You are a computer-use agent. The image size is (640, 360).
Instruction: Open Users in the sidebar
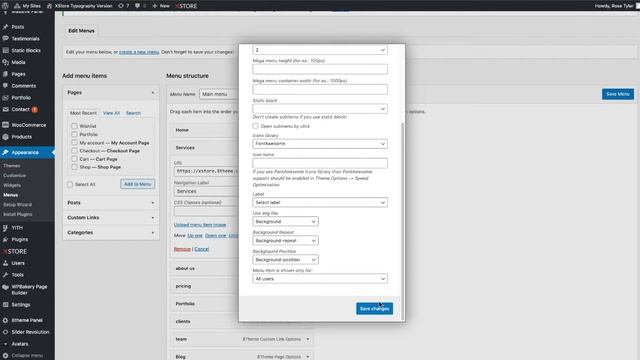[18, 263]
